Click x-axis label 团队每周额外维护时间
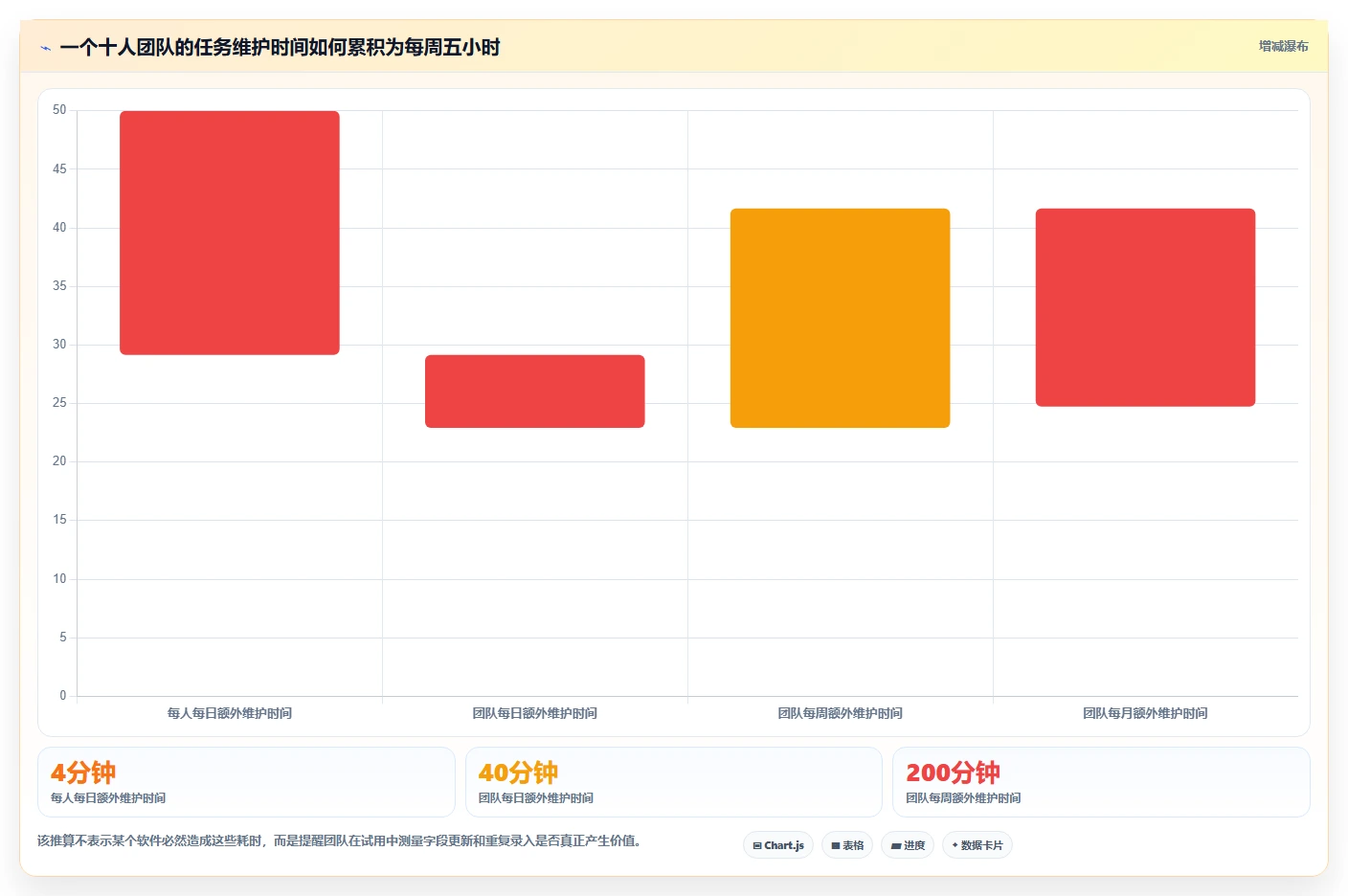The width and height of the screenshot is (1348, 896). (841, 713)
